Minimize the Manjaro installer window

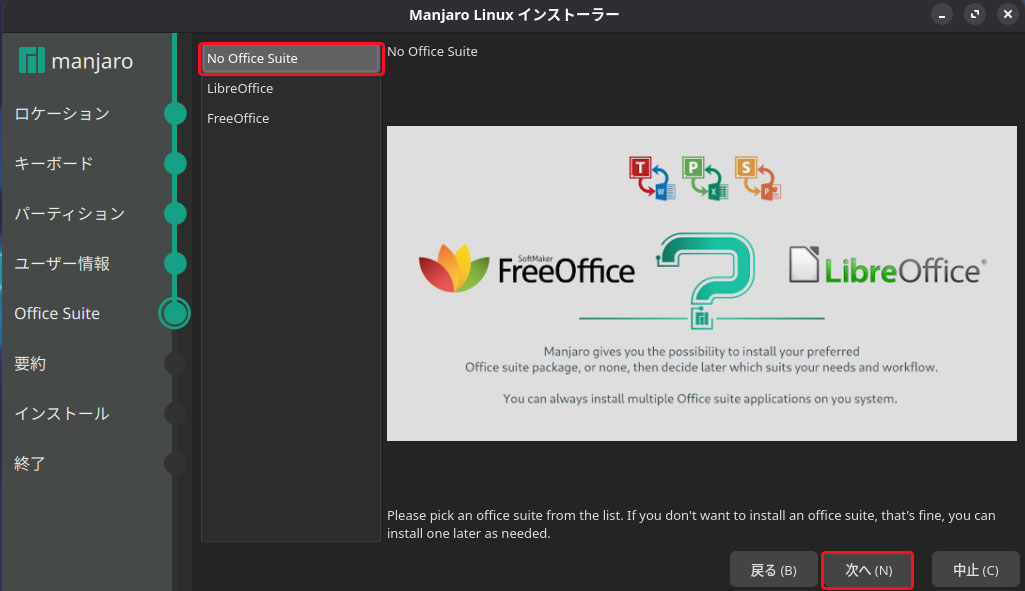[x=942, y=14]
